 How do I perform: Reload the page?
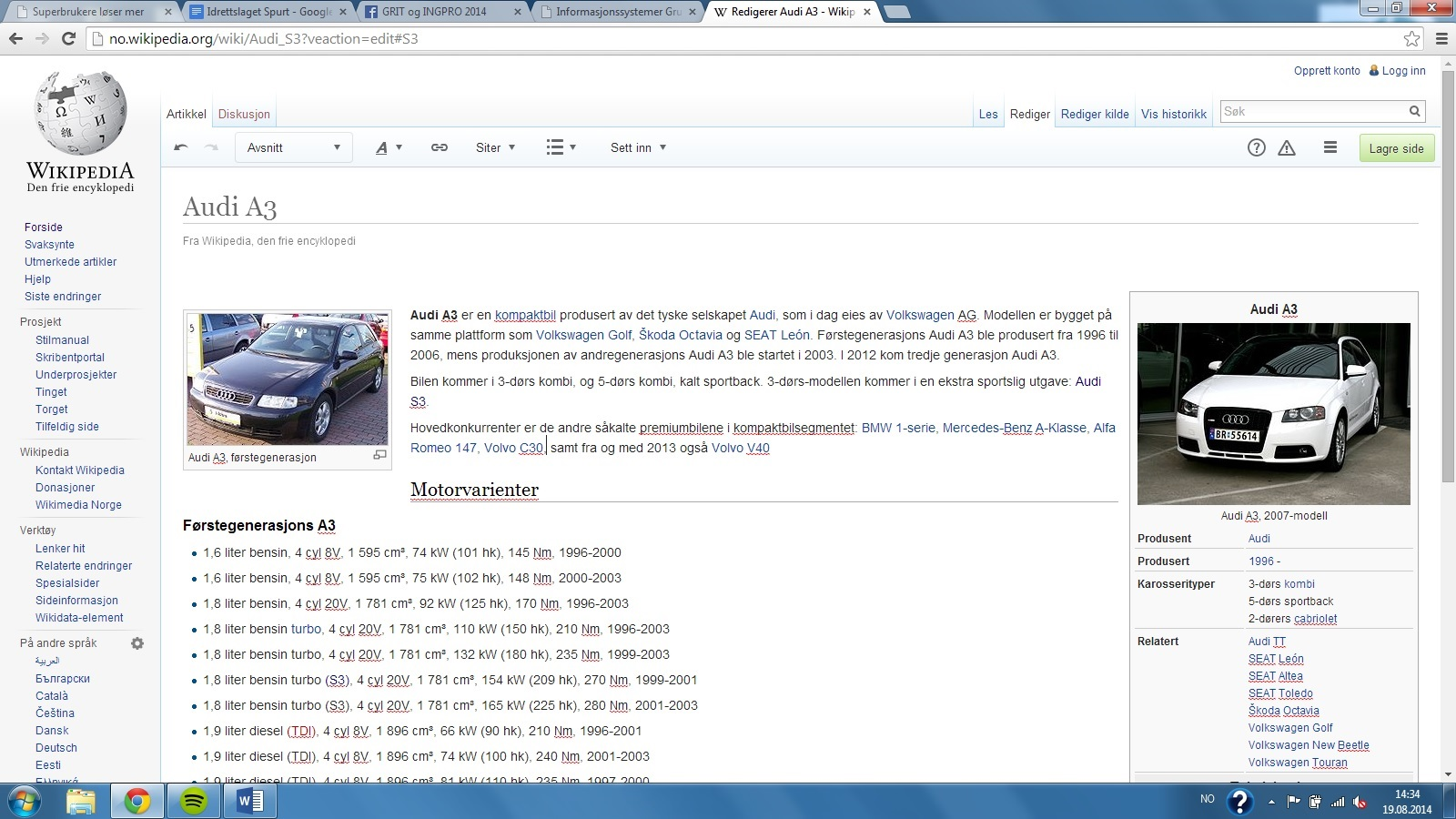tap(68, 38)
